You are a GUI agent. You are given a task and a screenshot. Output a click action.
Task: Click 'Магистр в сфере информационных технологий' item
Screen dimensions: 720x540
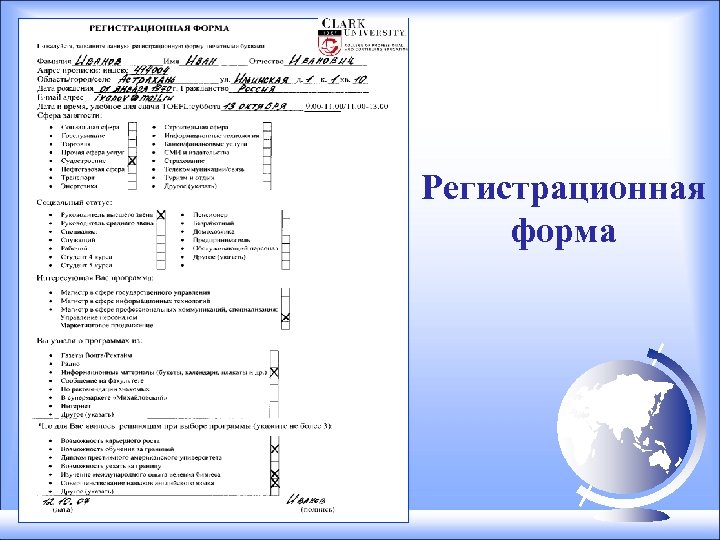click(135, 301)
